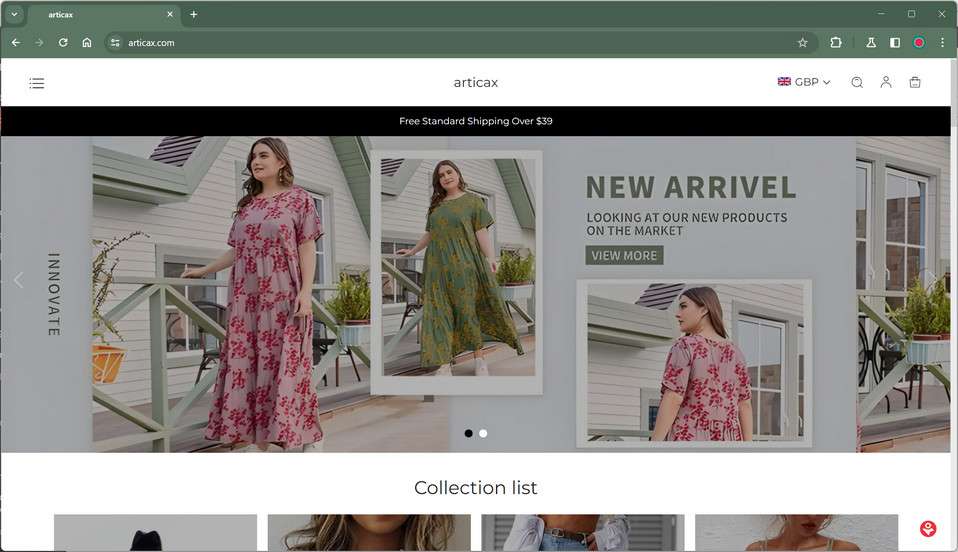
Task: Open the tab search dropdown arrow
Action: coord(14,14)
